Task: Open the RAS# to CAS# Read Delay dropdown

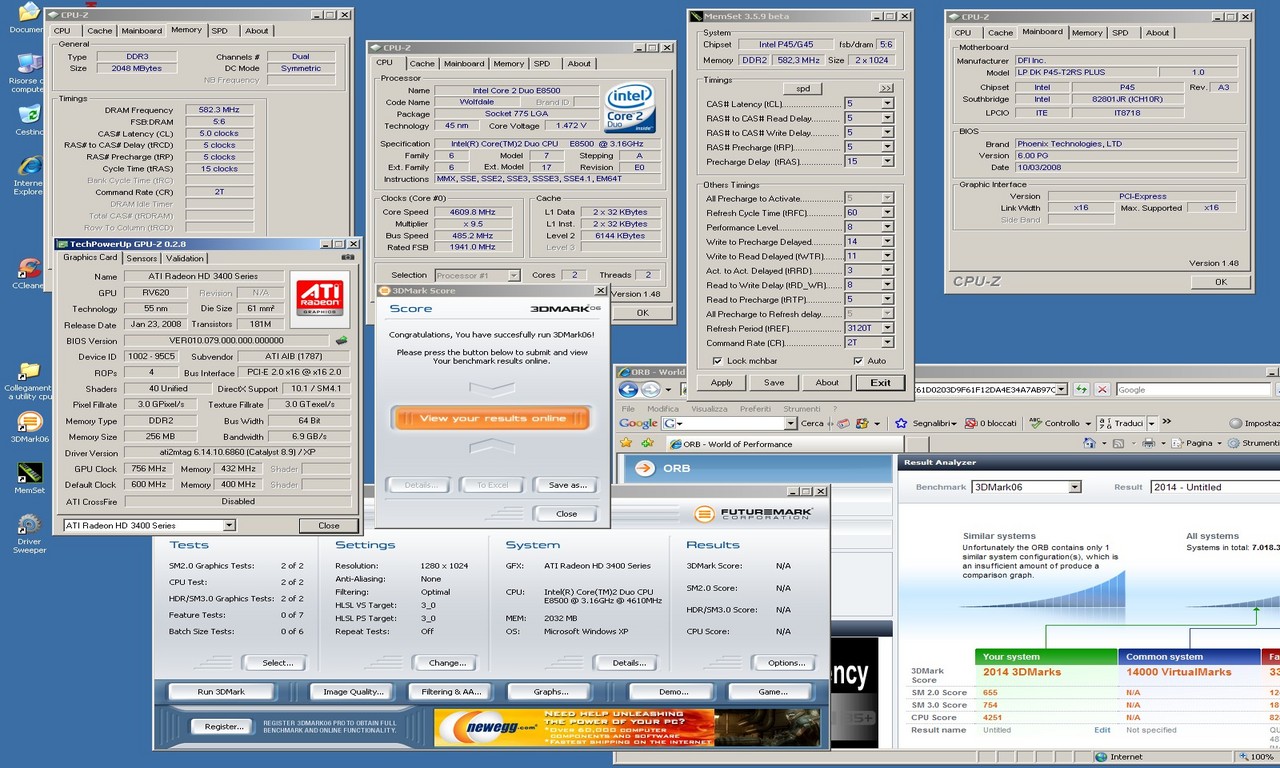Action: pos(887,118)
